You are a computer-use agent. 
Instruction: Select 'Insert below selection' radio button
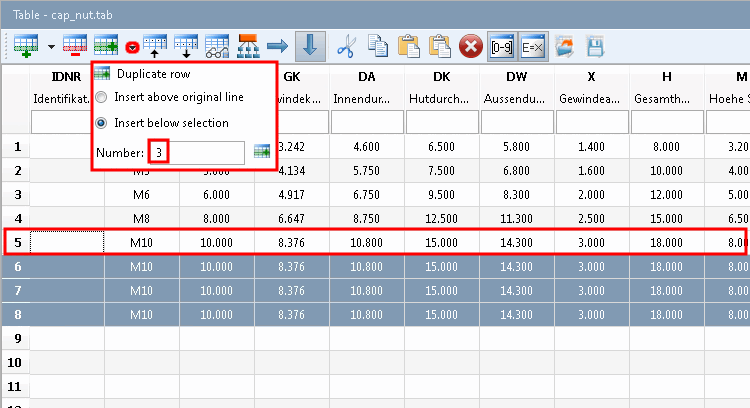coord(101,123)
